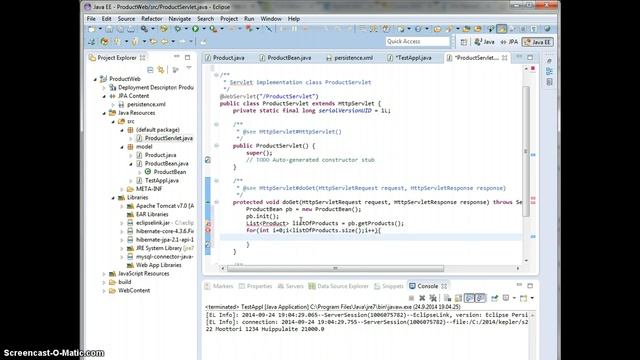This screenshot has height=360, width=640.
Task: Minimize the editor area
Action: [519, 57]
